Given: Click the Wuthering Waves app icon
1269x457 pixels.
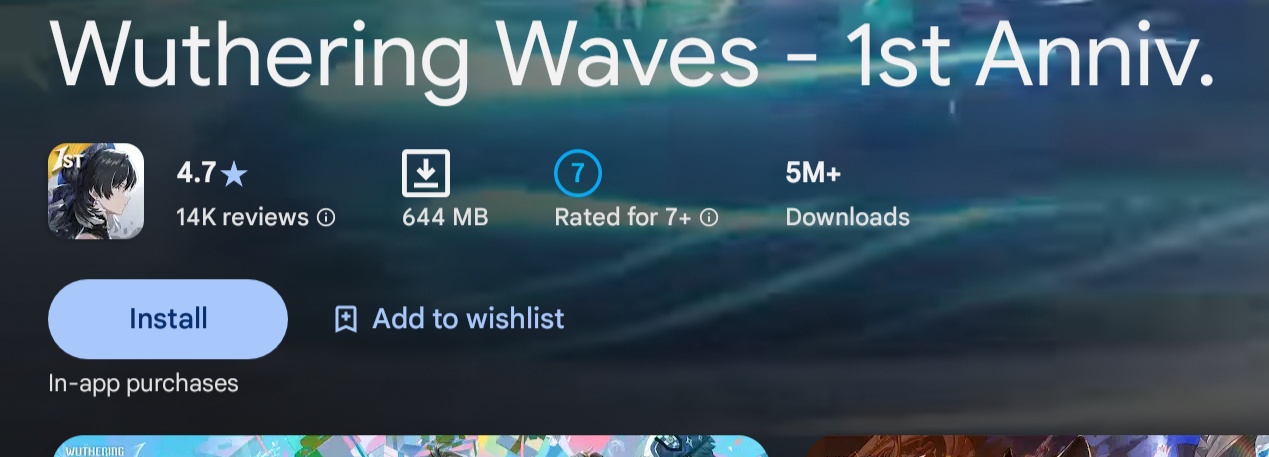Looking at the screenshot, I should (96, 191).
